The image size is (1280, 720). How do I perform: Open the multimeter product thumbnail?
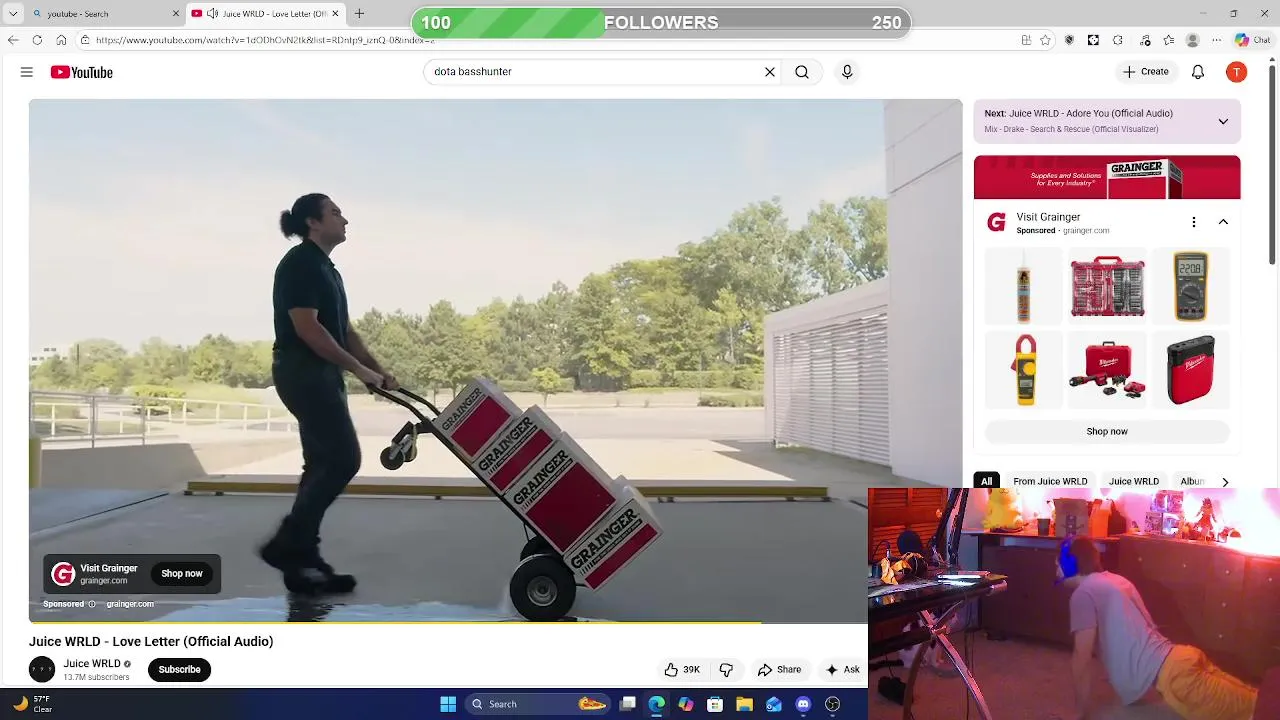pos(1190,286)
